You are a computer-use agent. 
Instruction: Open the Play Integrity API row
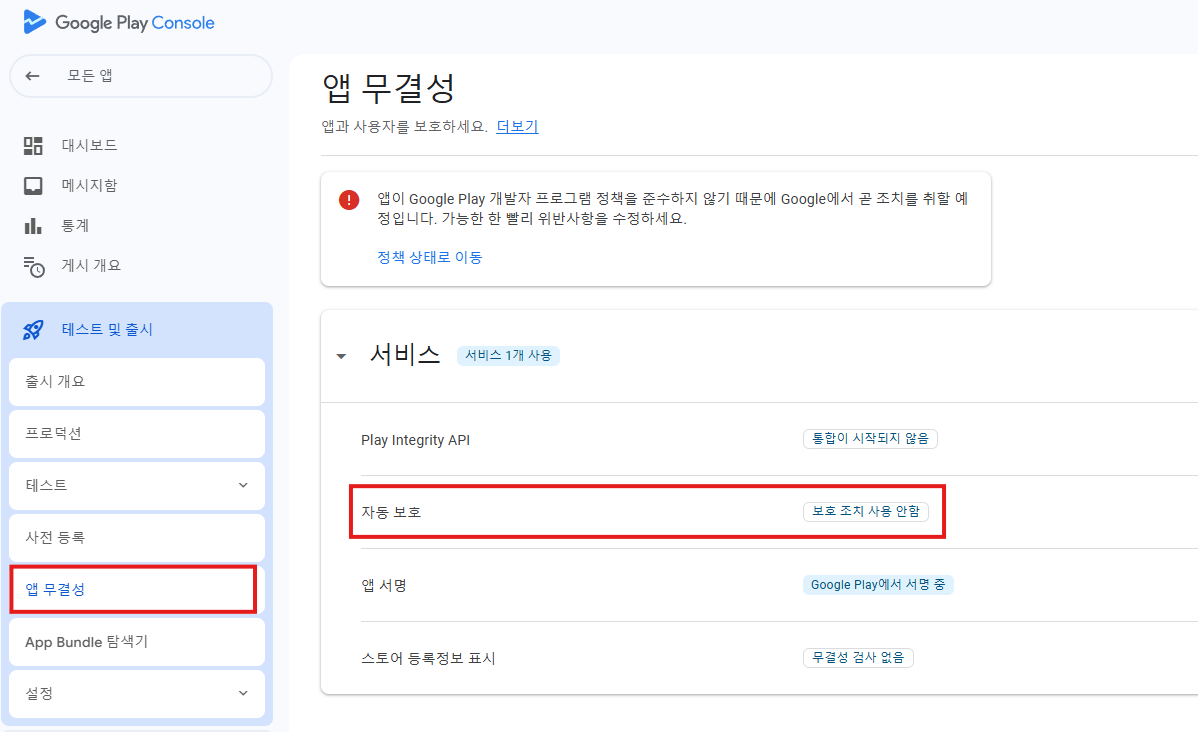(x=429, y=440)
